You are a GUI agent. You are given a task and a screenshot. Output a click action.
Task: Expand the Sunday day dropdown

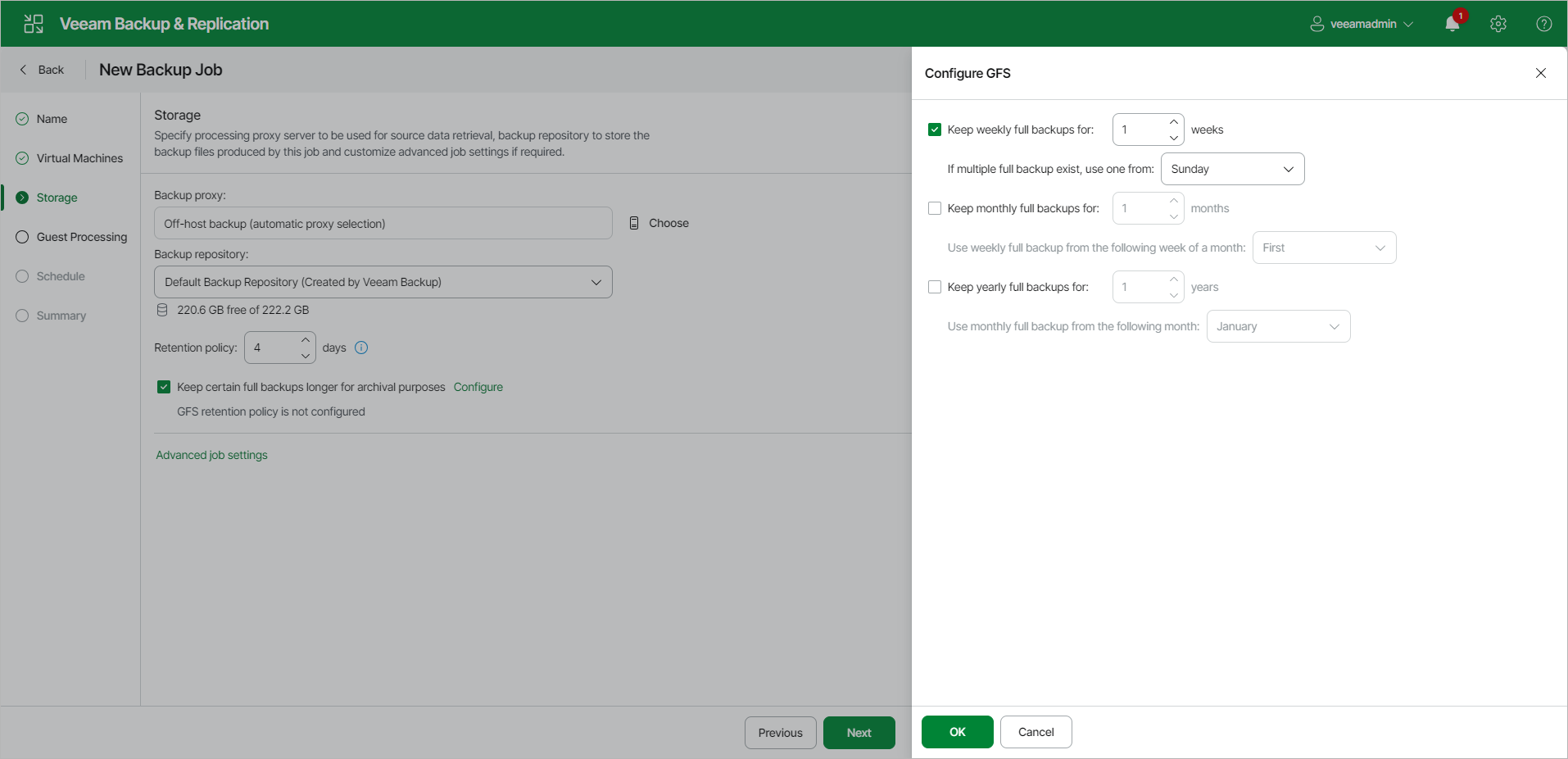click(x=1233, y=169)
